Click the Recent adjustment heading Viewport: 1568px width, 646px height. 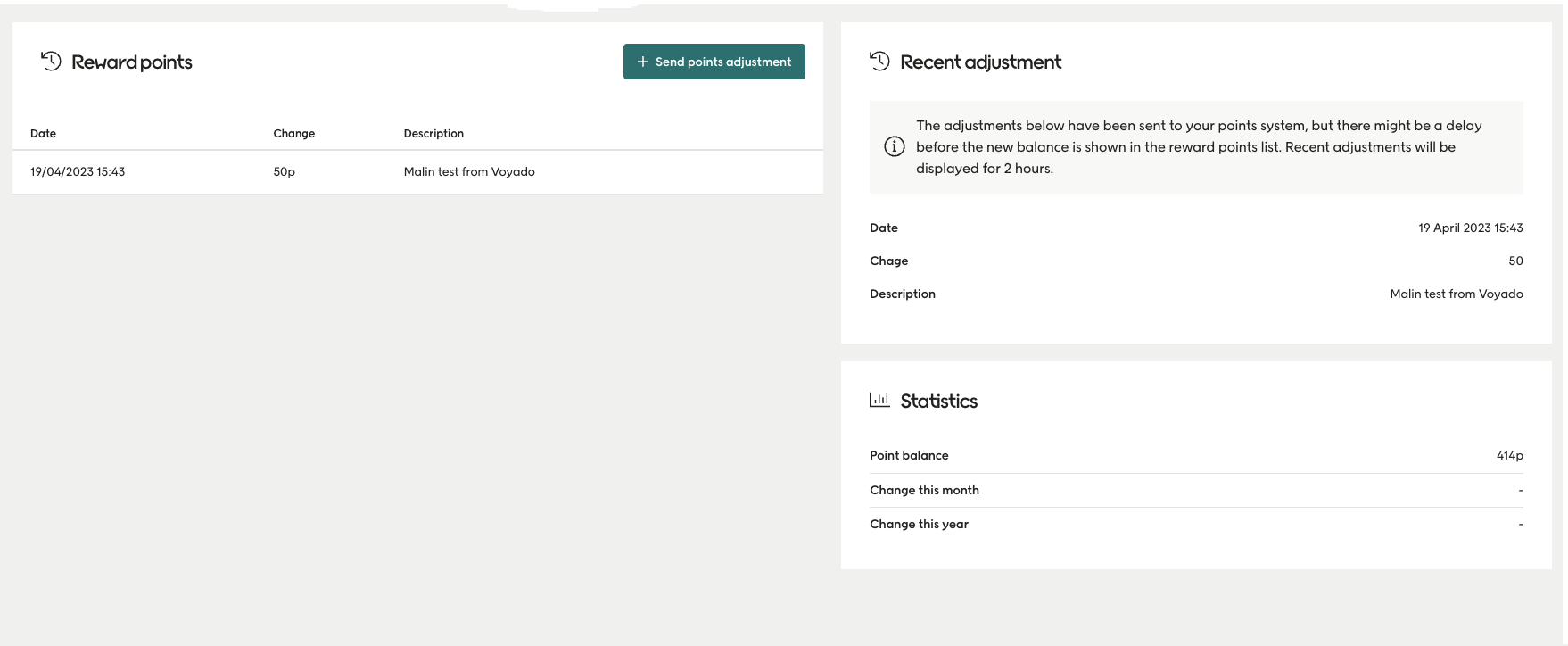coord(981,62)
